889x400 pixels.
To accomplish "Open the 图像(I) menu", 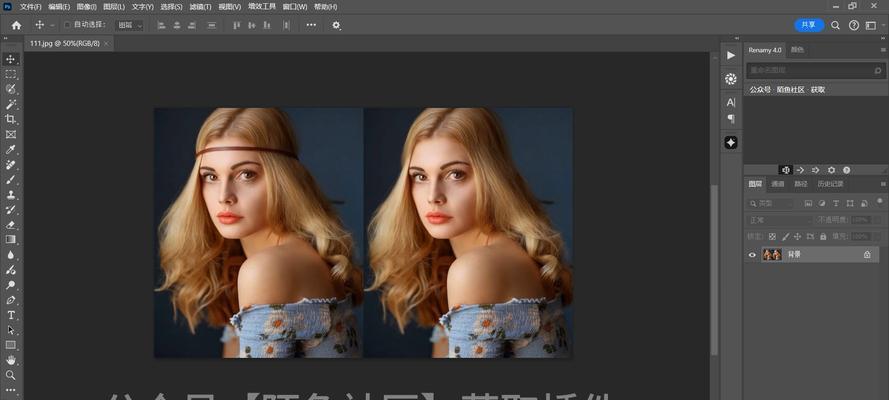I will click(86, 7).
